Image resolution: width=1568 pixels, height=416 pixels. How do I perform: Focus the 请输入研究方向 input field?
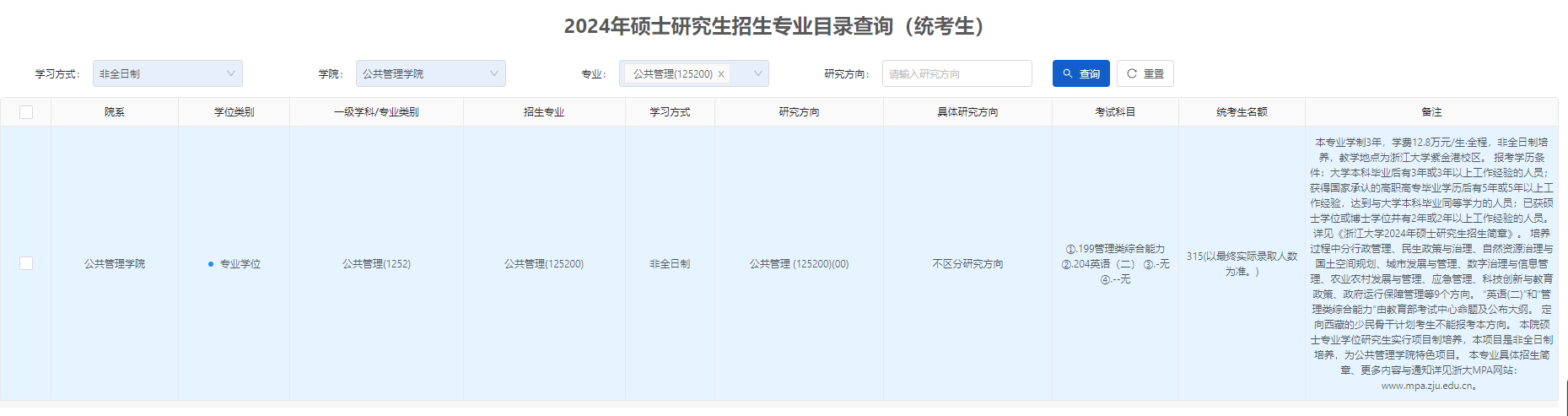point(956,73)
